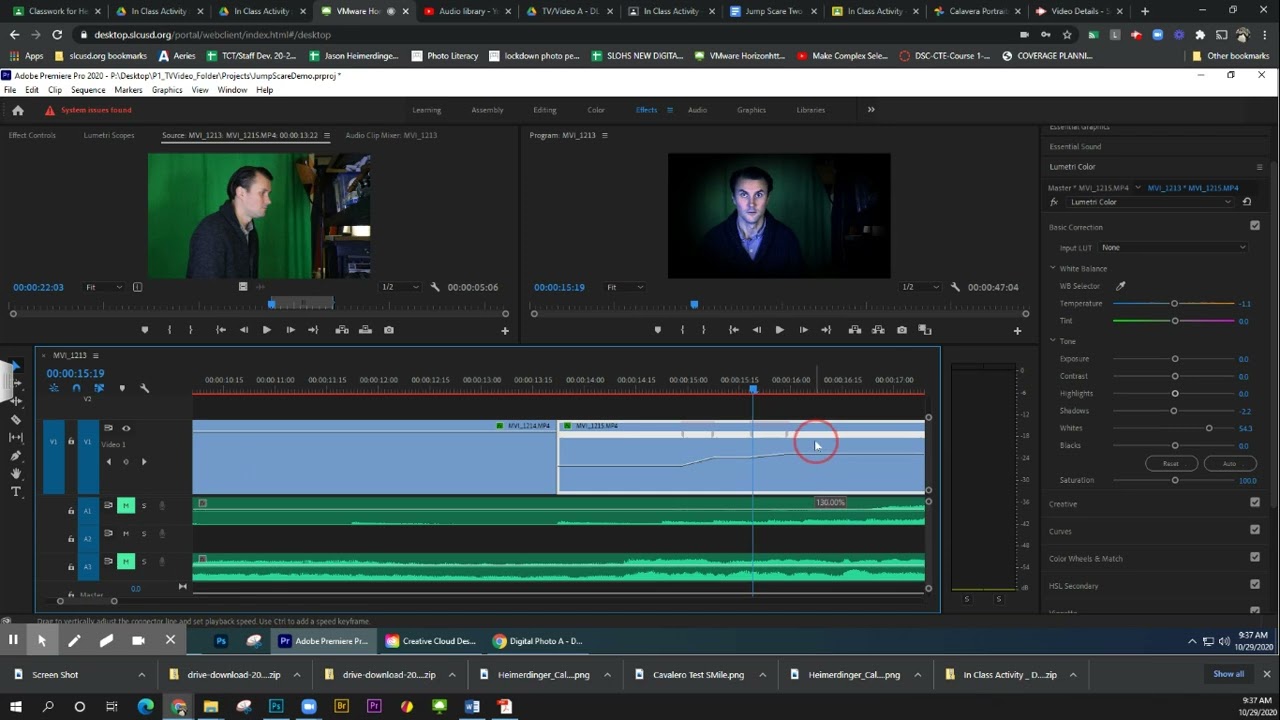Collapse the Tone section
Image resolution: width=1280 pixels, height=720 pixels.
pyautogui.click(x=1053, y=341)
